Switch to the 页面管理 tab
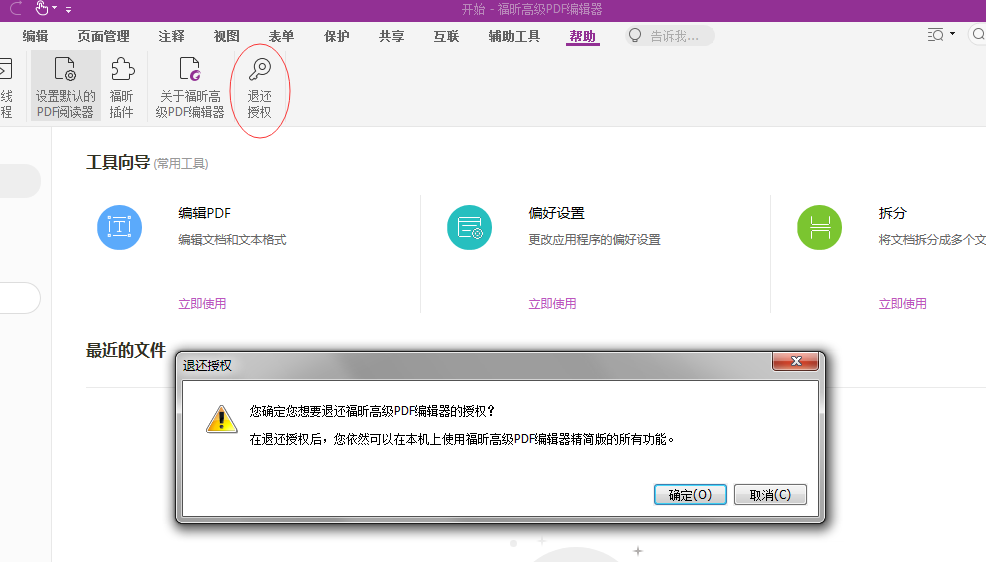 [x=103, y=36]
